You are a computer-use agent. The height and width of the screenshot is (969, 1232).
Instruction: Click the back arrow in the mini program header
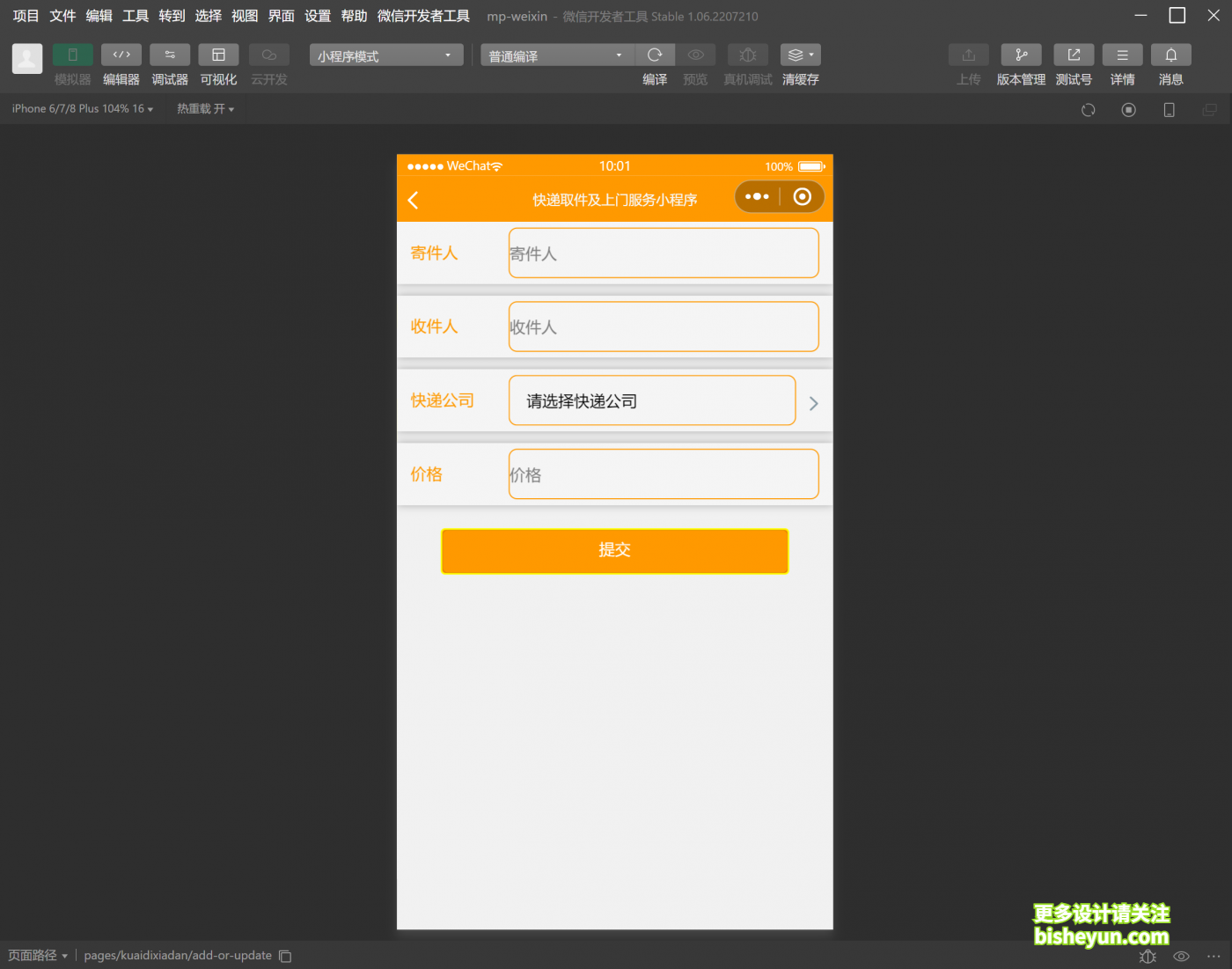coord(414,200)
